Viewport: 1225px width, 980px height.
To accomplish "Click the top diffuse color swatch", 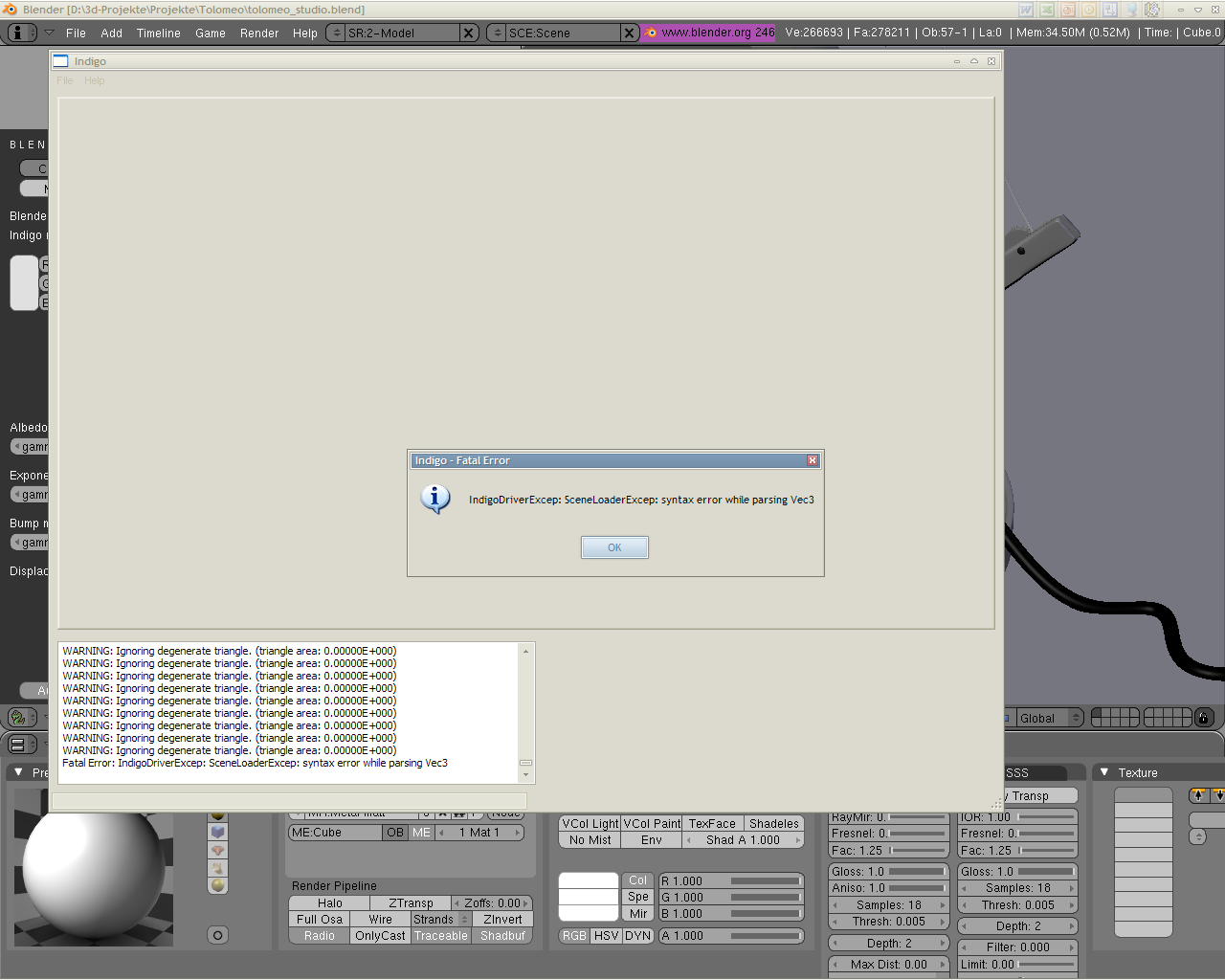I will click(x=589, y=880).
